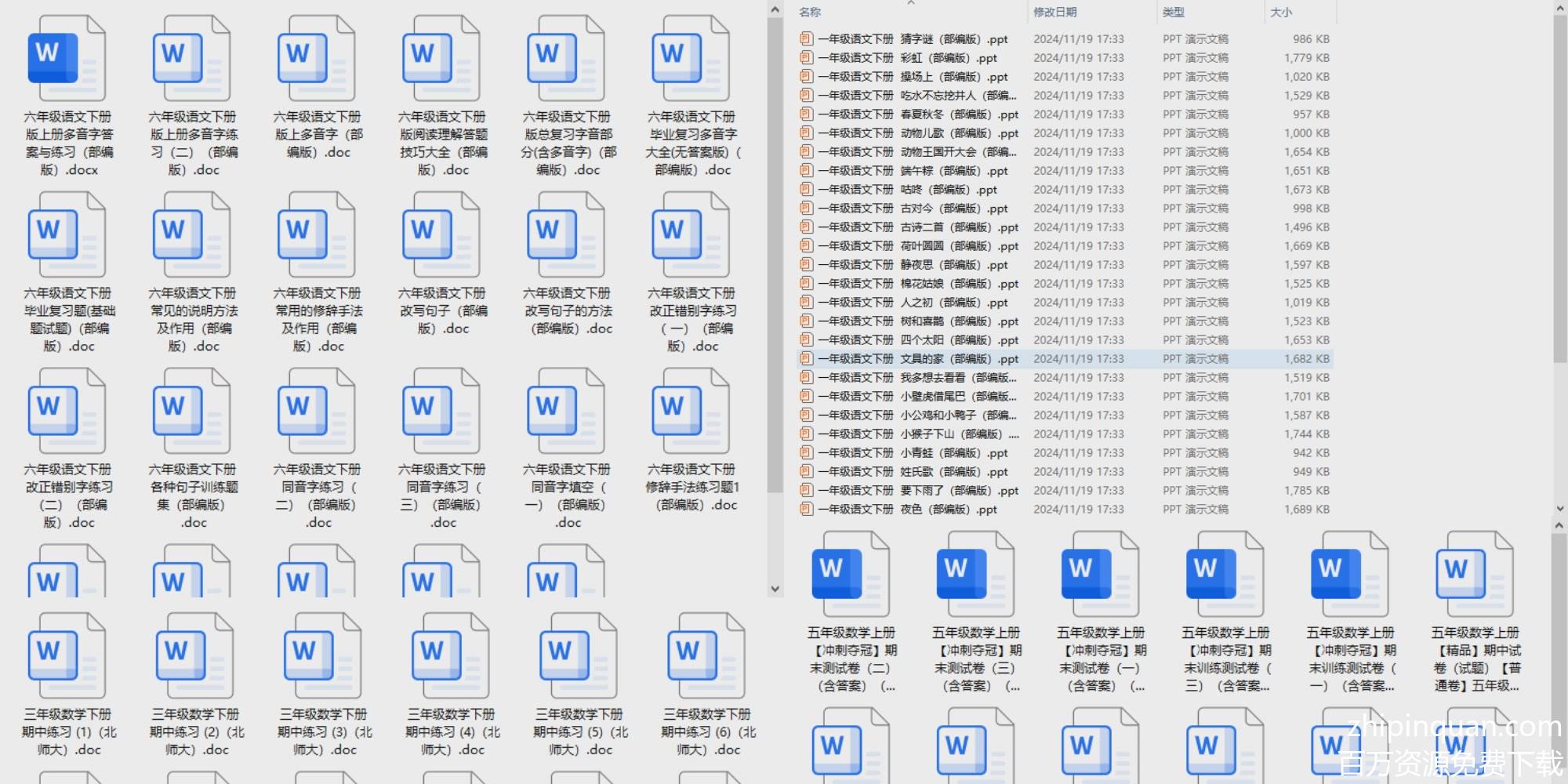Click the 类型 column header
This screenshot has width=1568, height=784.
1174,12
